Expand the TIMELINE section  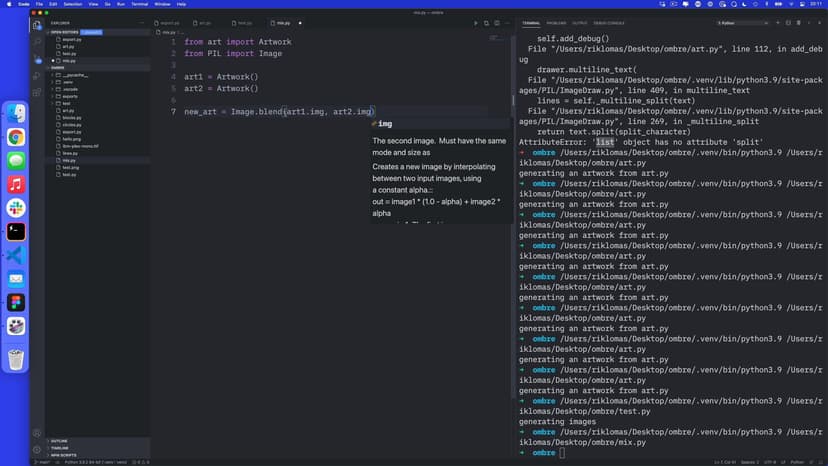[60, 447]
